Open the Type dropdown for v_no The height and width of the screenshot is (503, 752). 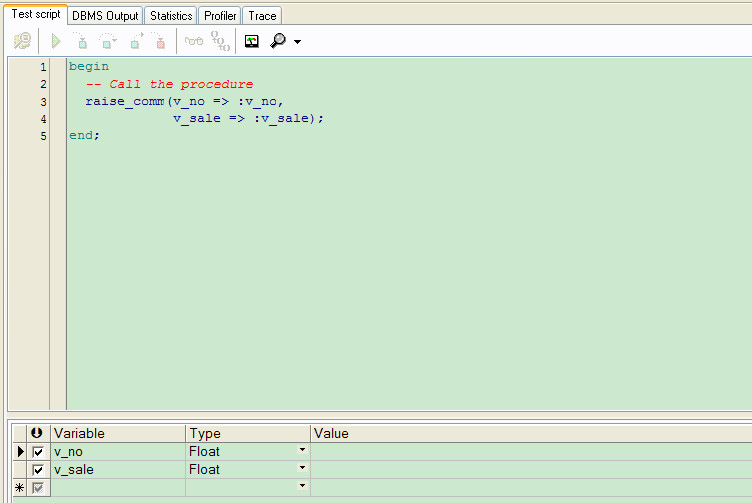pos(302,450)
